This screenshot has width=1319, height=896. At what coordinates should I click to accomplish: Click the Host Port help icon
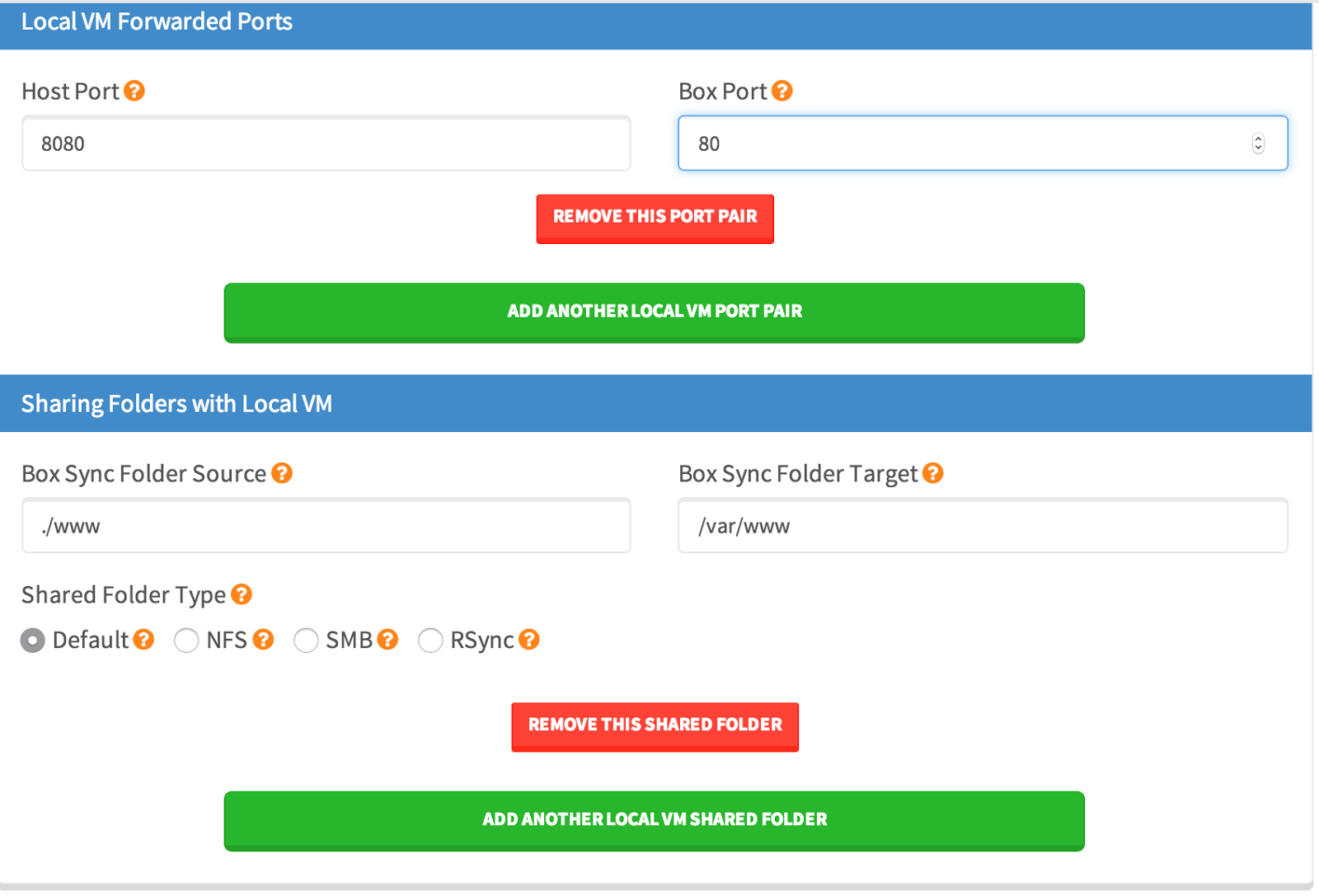click(x=134, y=91)
